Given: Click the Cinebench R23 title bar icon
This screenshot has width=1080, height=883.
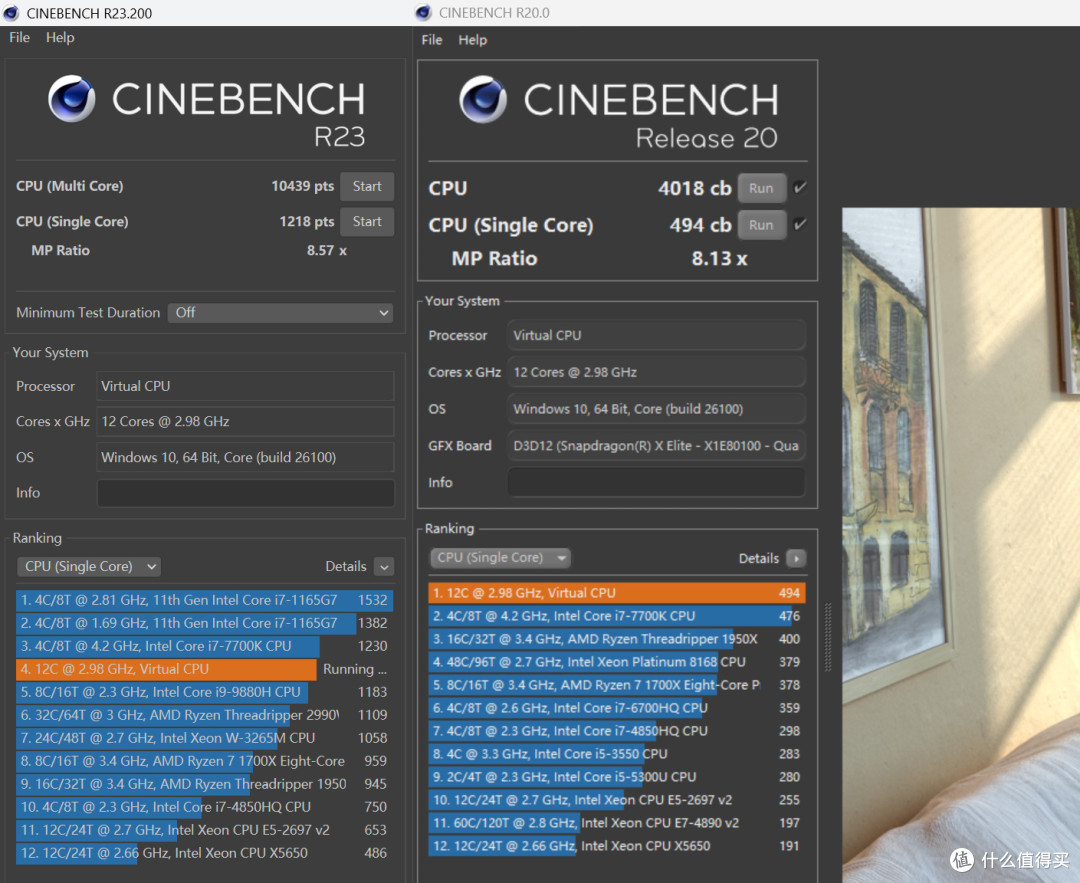Looking at the screenshot, I should [x=10, y=12].
